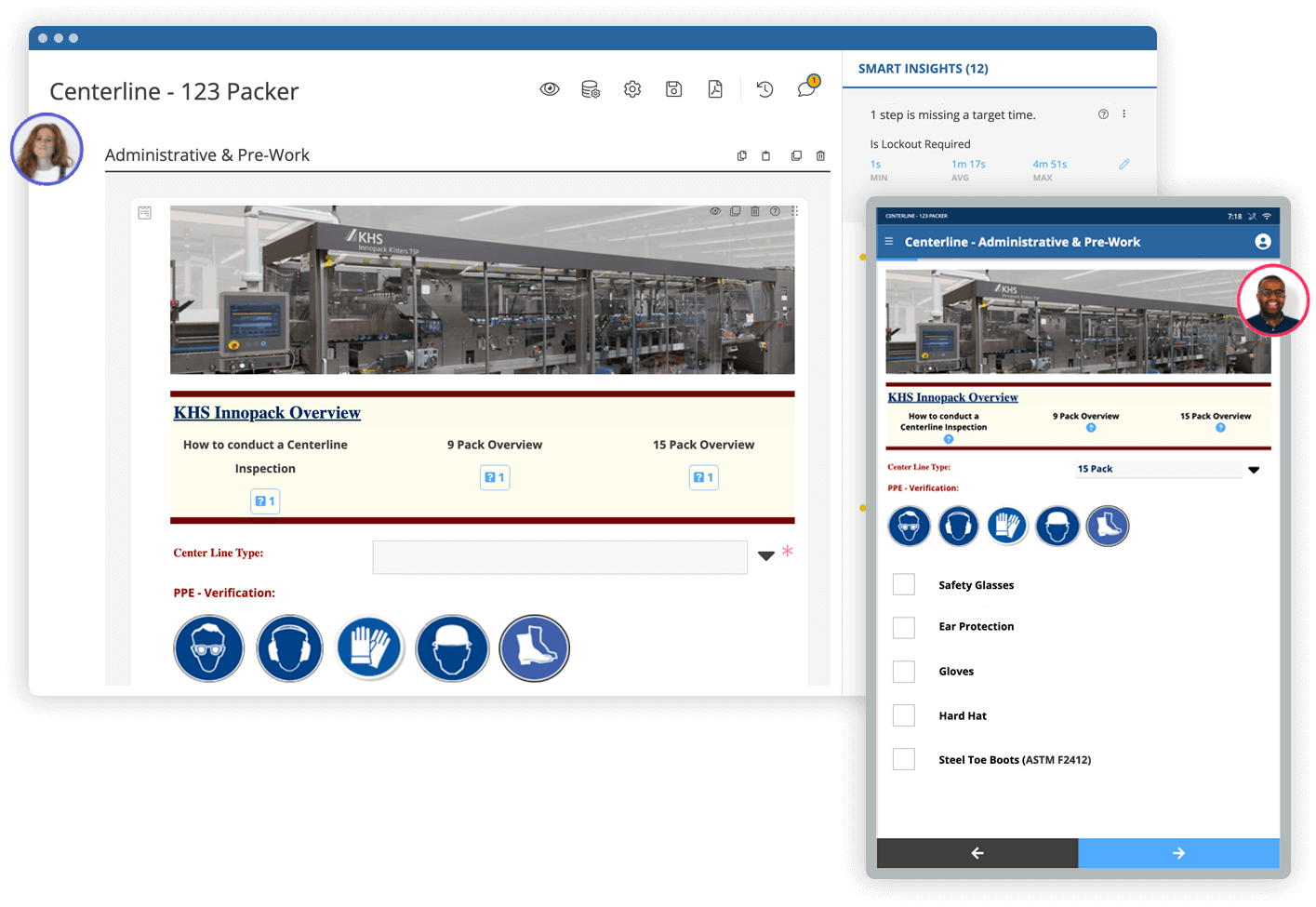Click the 15 Pack selection field on tablet
Image resolution: width=1316 pixels, height=907 pixels.
[x=1159, y=469]
